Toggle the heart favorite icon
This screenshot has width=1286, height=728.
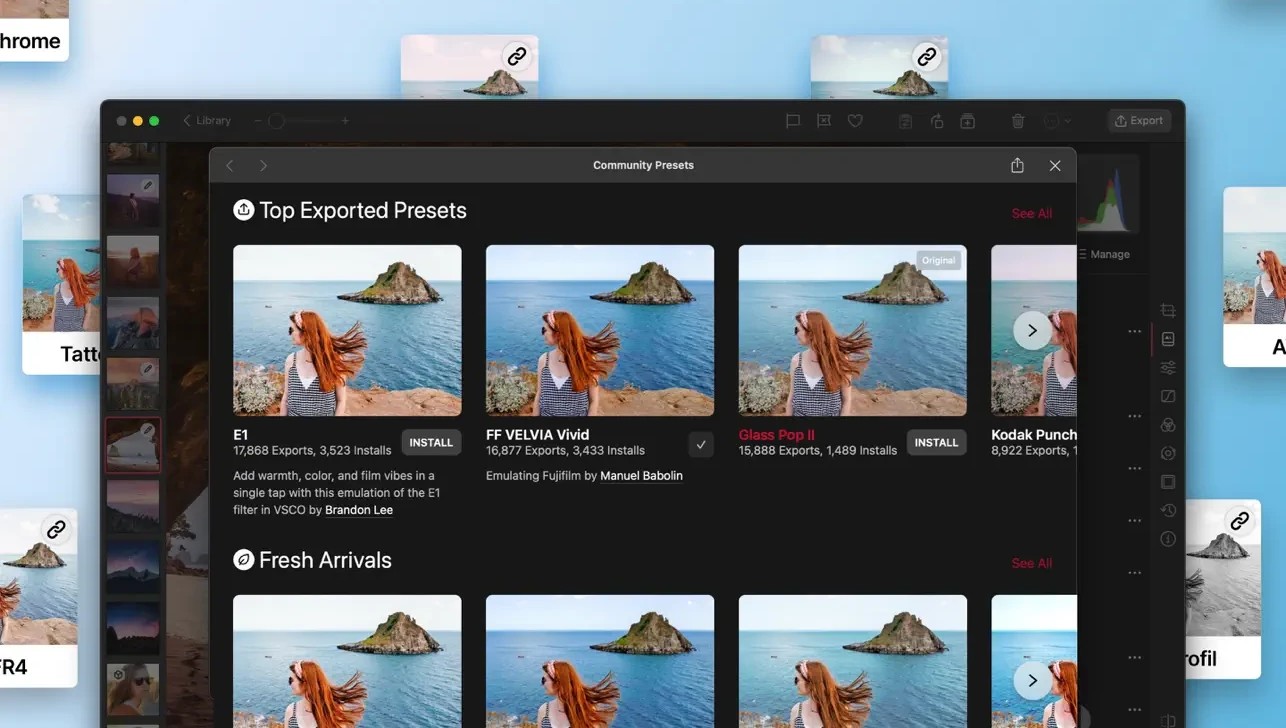[855, 121]
